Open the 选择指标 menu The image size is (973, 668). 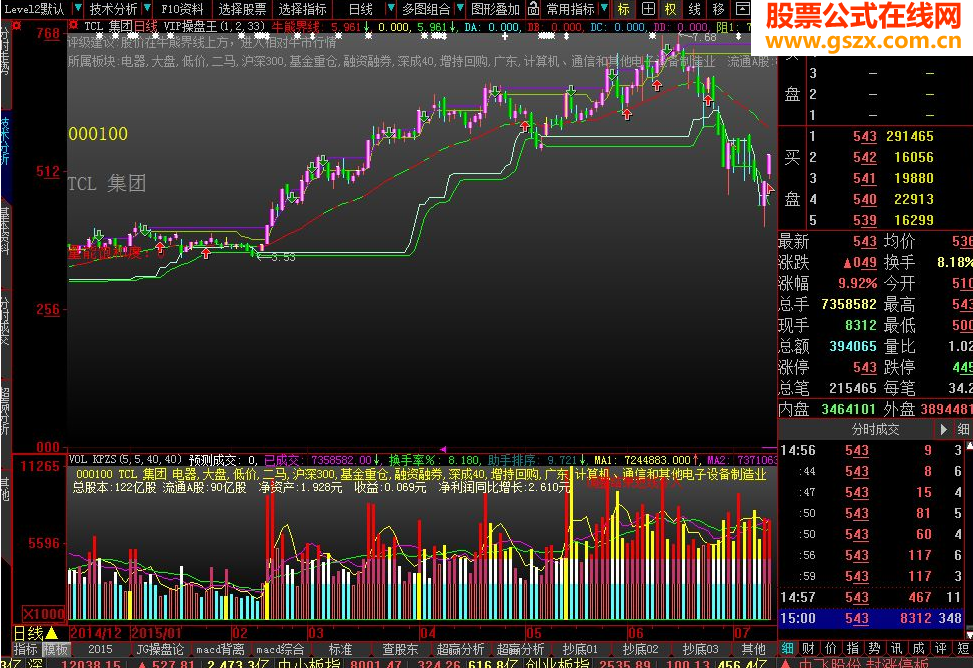(302, 9)
